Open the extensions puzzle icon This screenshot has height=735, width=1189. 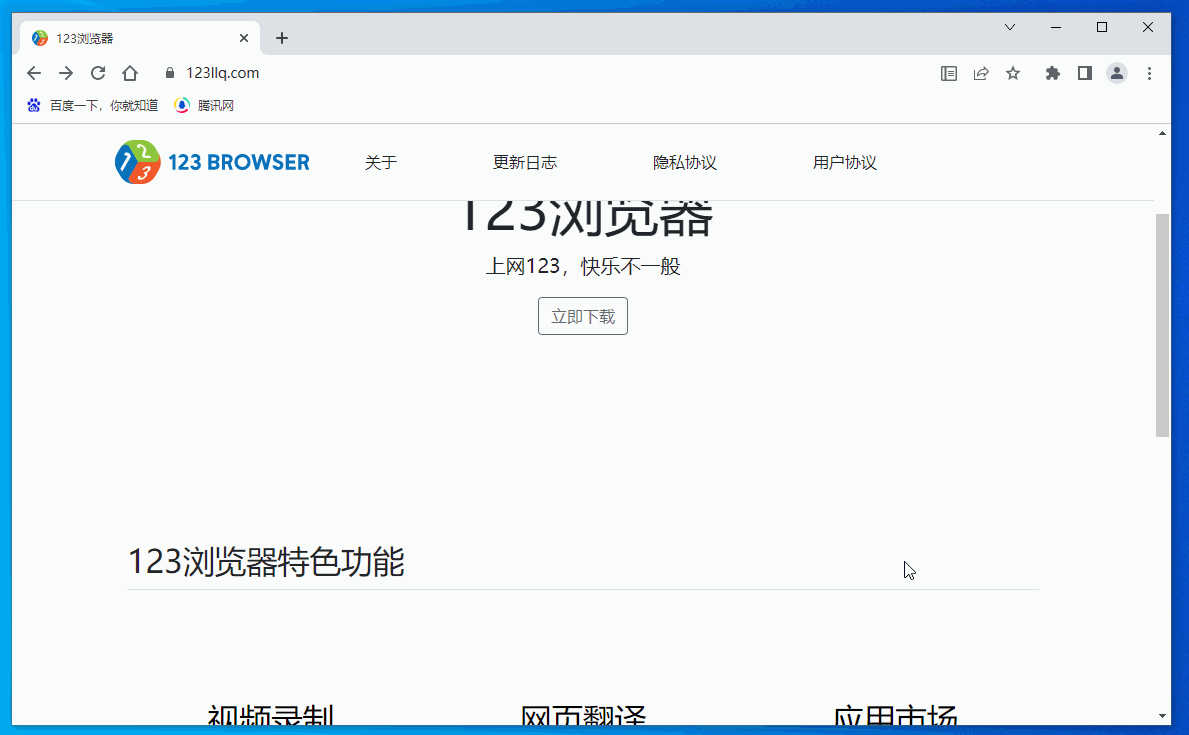1052,73
